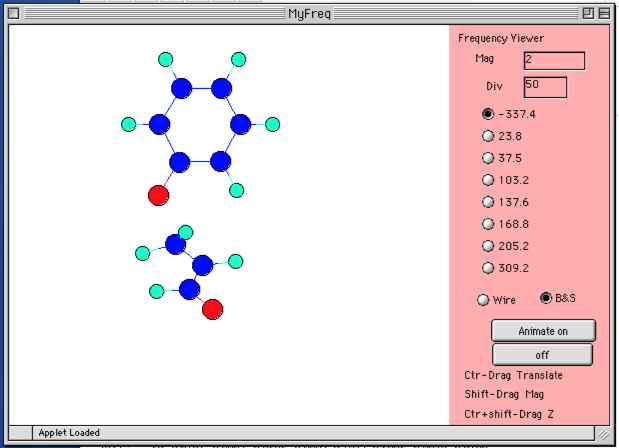
Task: Click the red atom on benzene ring
Action: [158, 195]
